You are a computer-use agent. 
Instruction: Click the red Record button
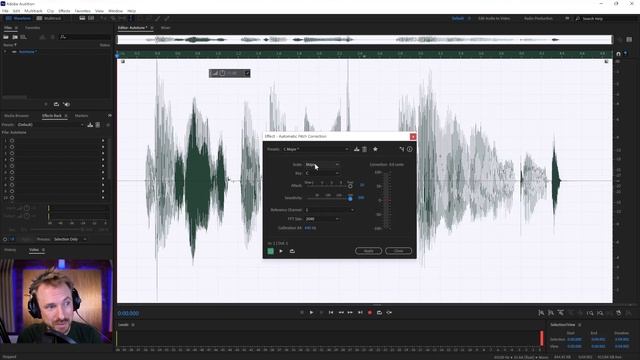tap(370, 313)
